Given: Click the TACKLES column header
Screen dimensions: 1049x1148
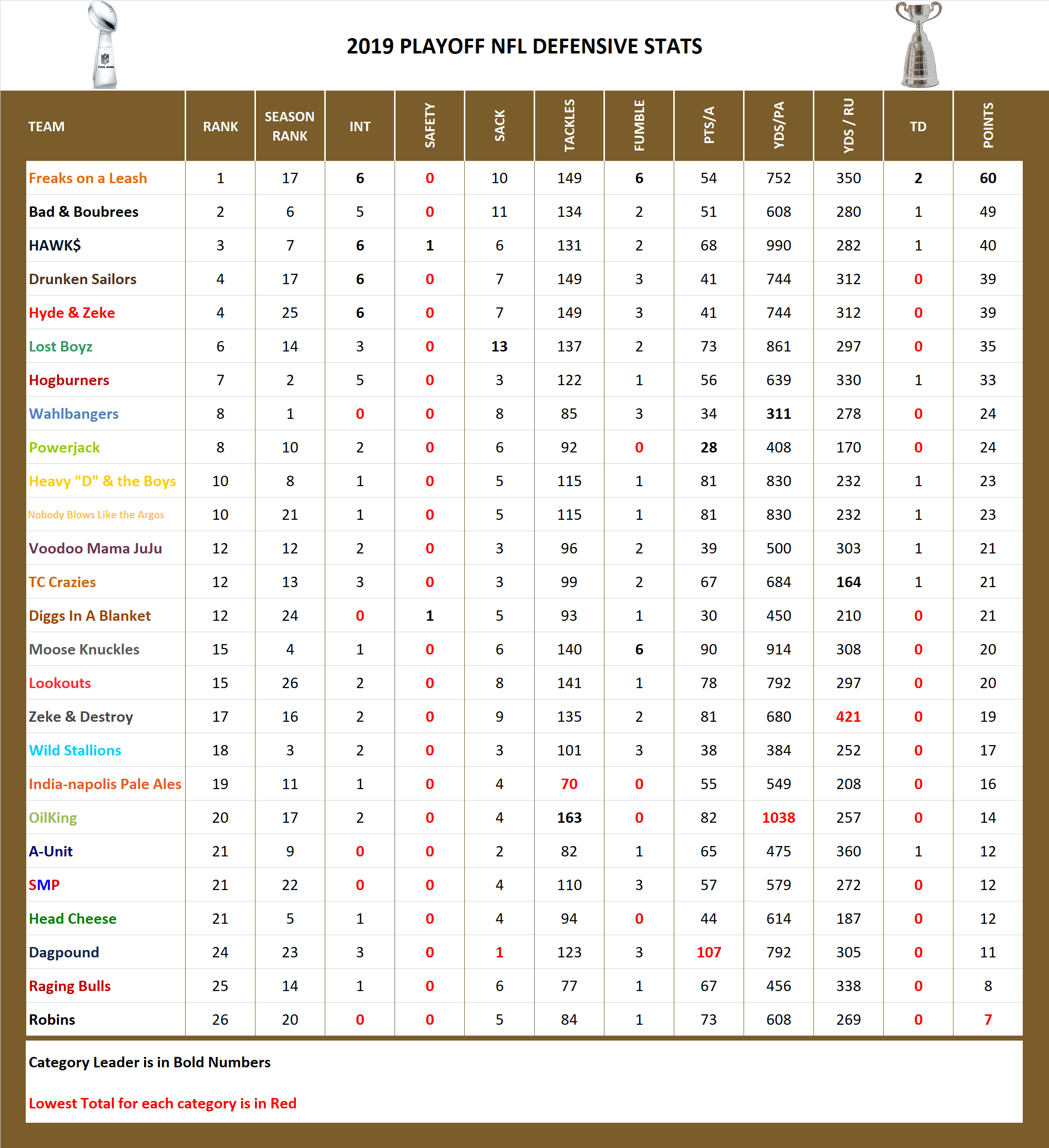Looking at the screenshot, I should [568, 125].
